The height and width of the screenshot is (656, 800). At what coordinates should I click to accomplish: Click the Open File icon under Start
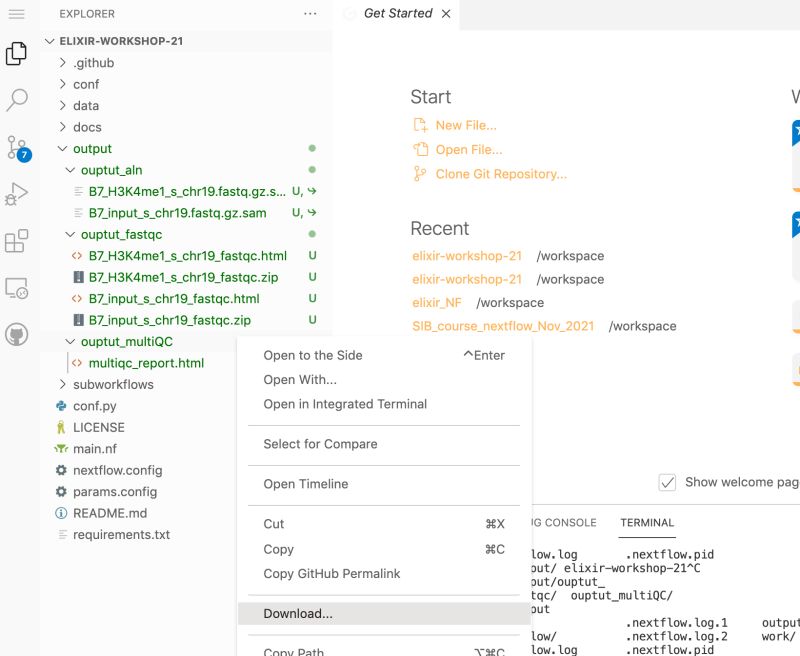(420, 149)
